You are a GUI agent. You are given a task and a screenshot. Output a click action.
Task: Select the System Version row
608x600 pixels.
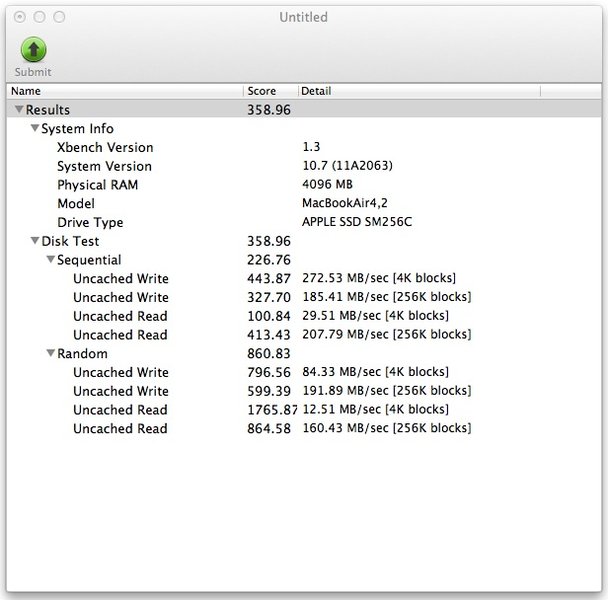tap(304, 166)
